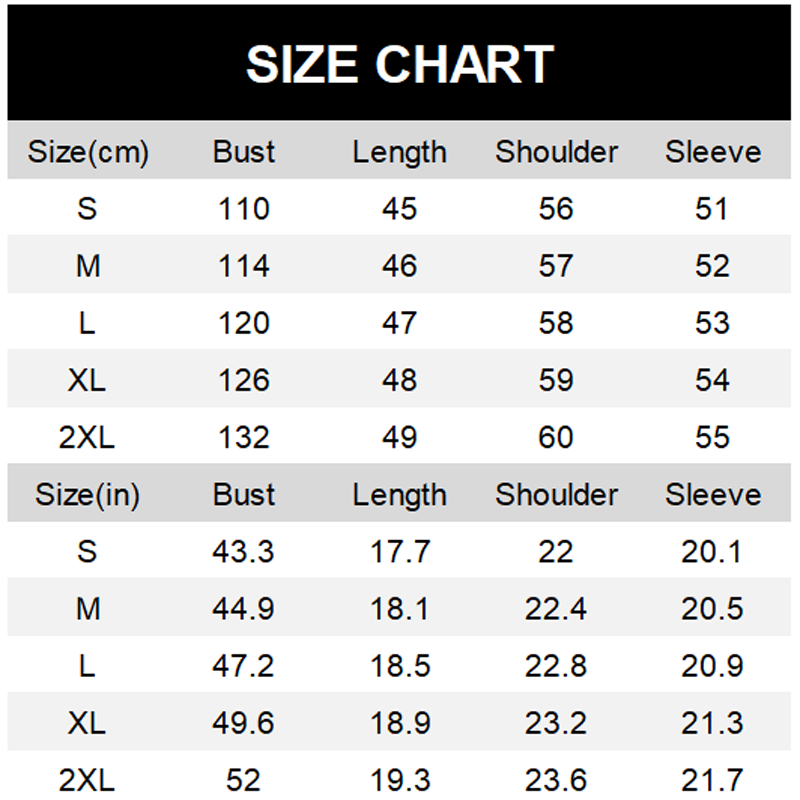Click bust value 132 in the 2XL row
Image resolution: width=800 pixels, height=800 pixels.
(244, 437)
